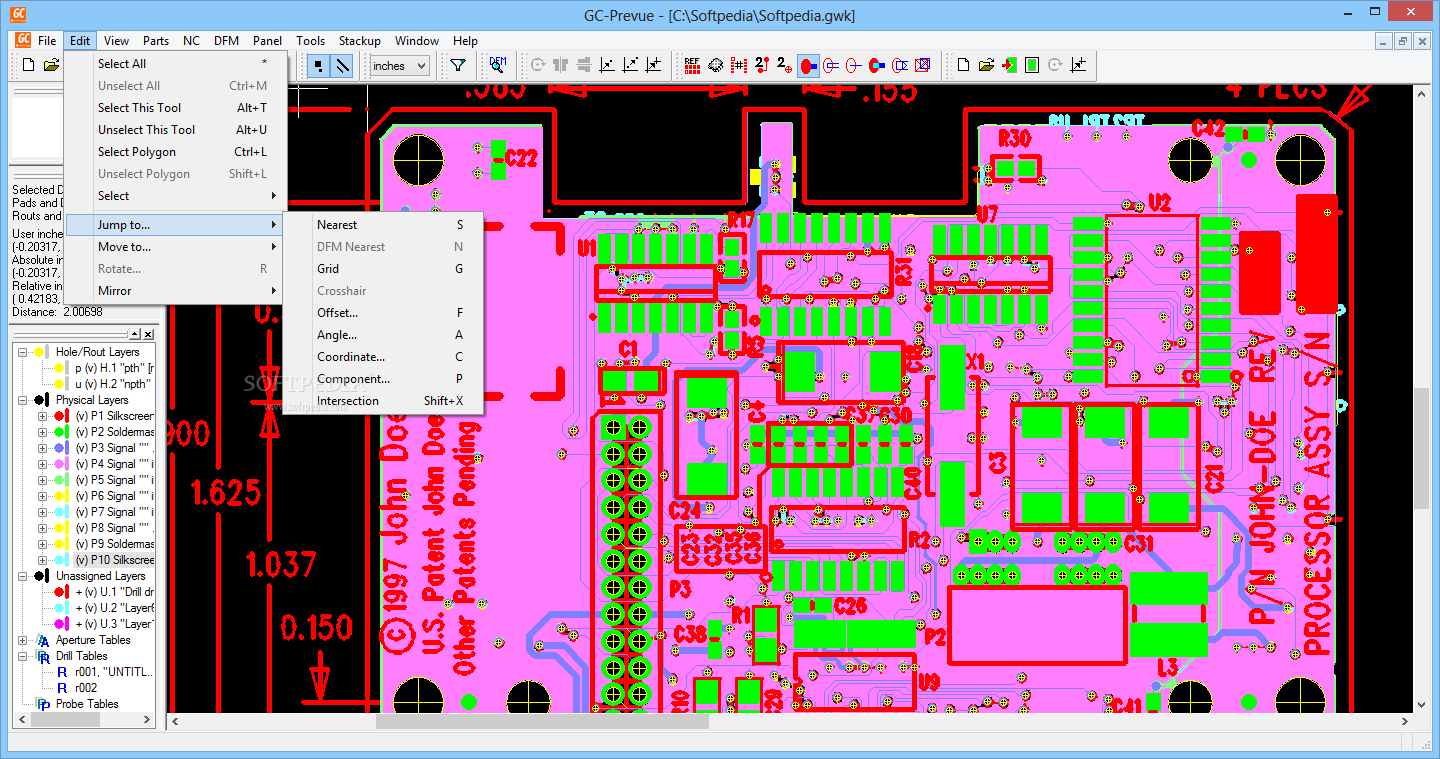
Task: Open the File menu
Action: coord(47,41)
